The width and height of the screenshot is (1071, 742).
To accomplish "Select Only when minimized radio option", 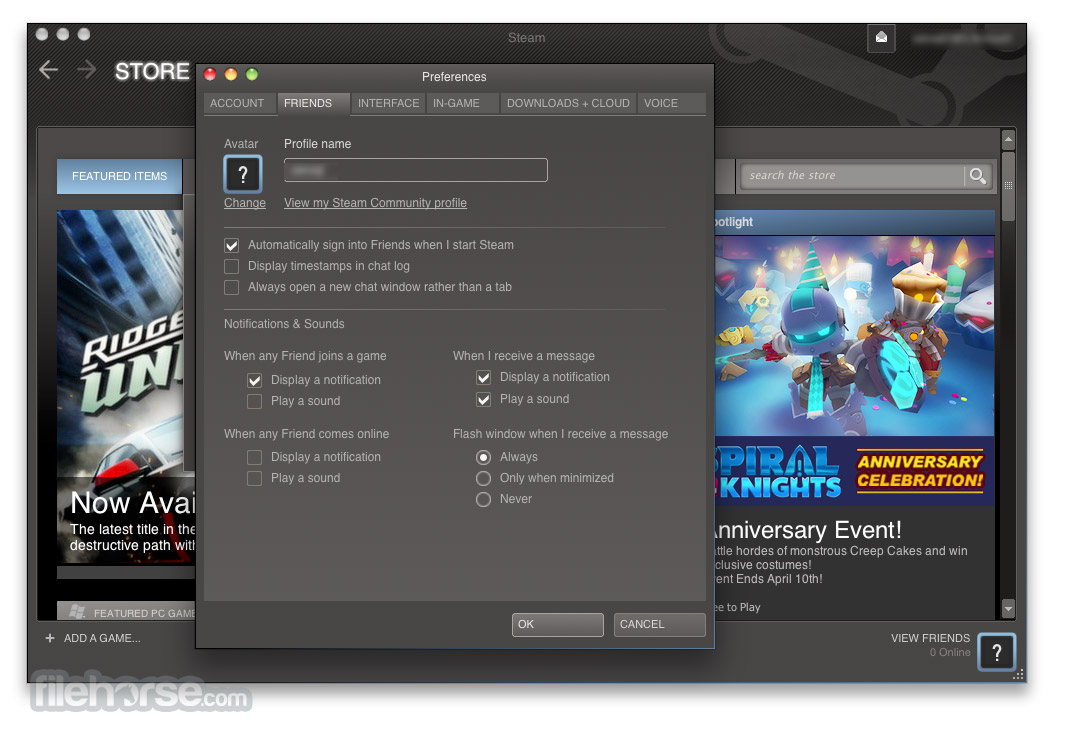I will [484, 478].
